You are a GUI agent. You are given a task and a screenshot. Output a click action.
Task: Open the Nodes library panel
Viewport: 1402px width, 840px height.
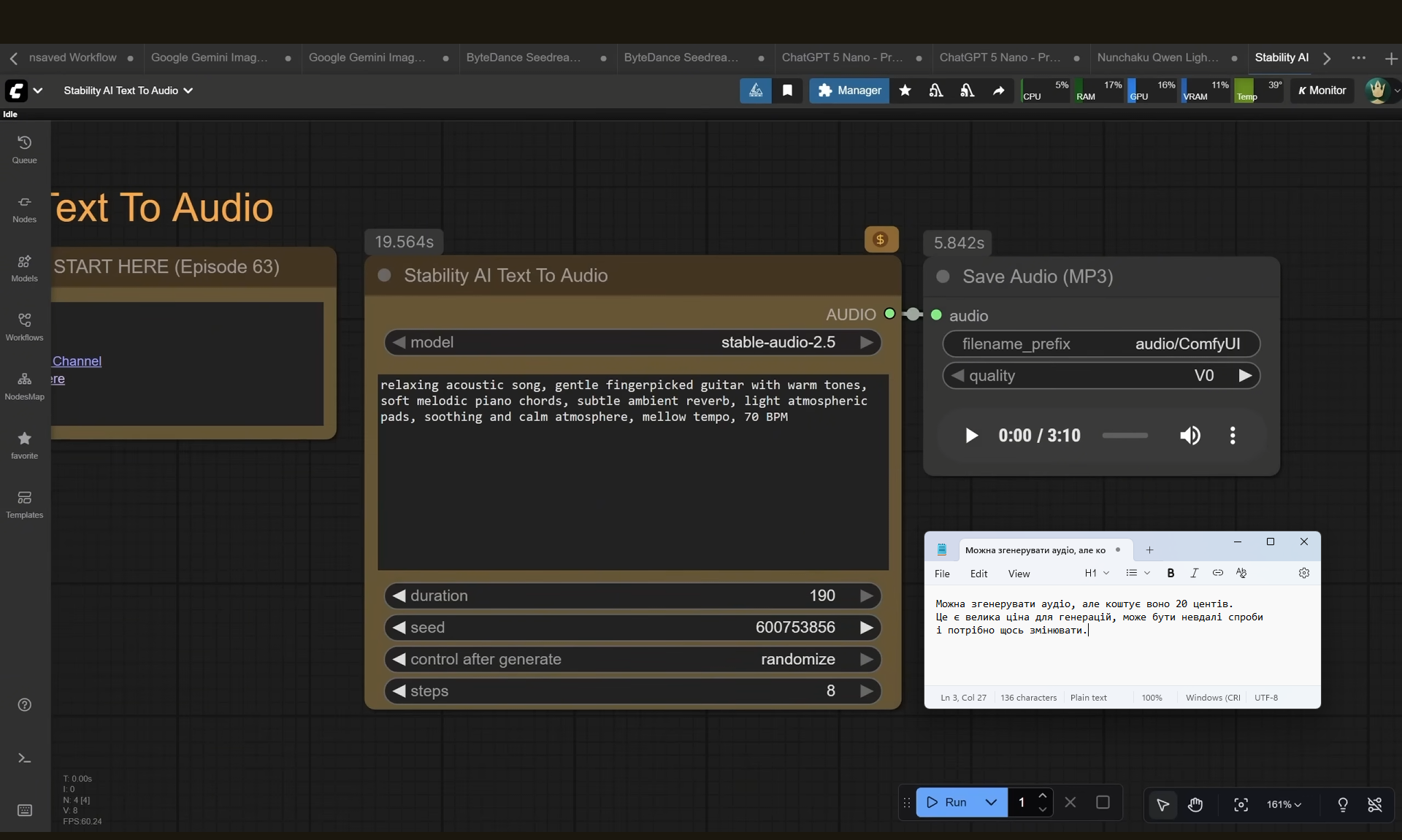tap(24, 208)
